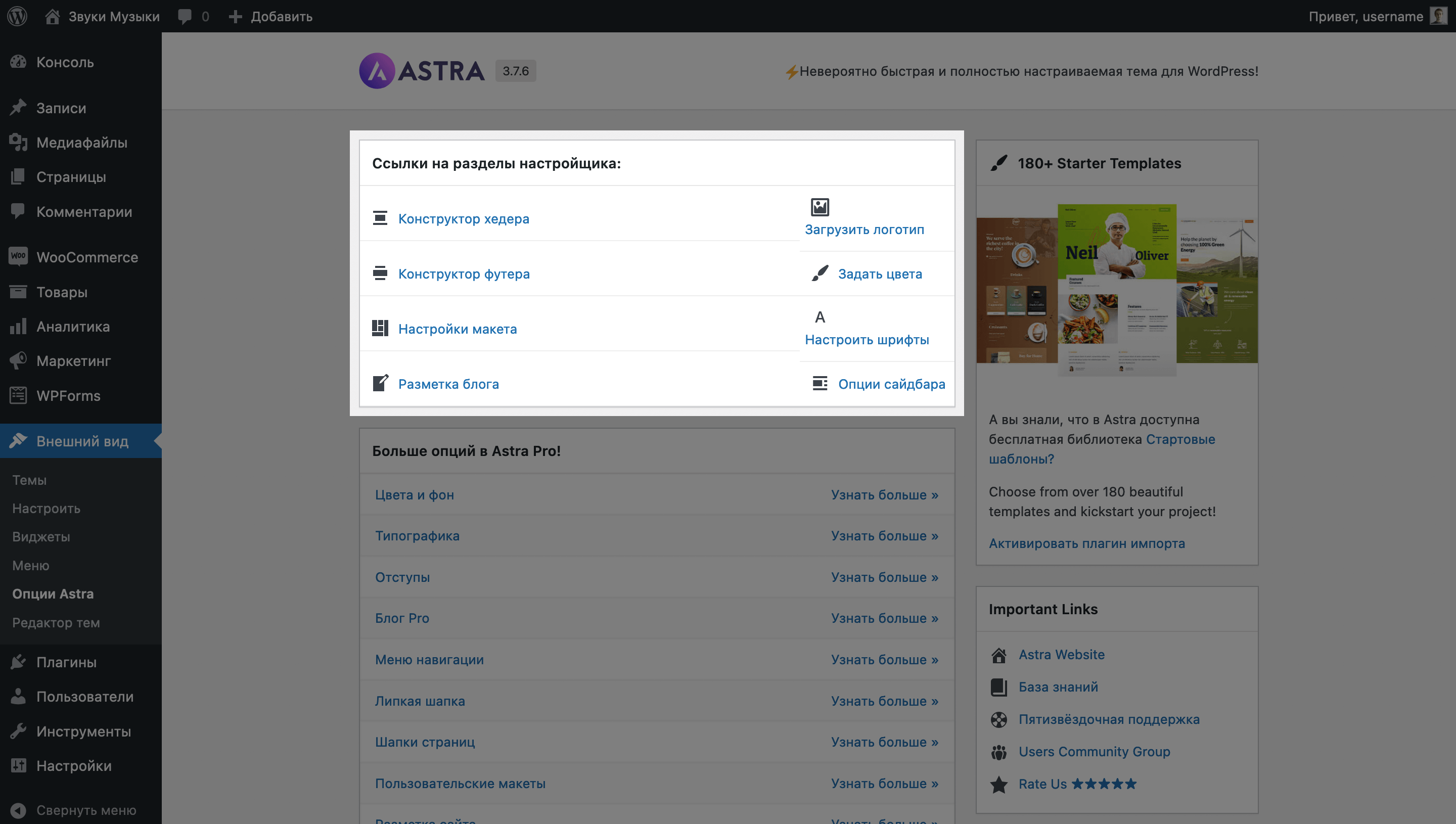Screen dimensions: 1456x824
Task: Click the Инструменты wrench icon
Action: click(x=18, y=730)
